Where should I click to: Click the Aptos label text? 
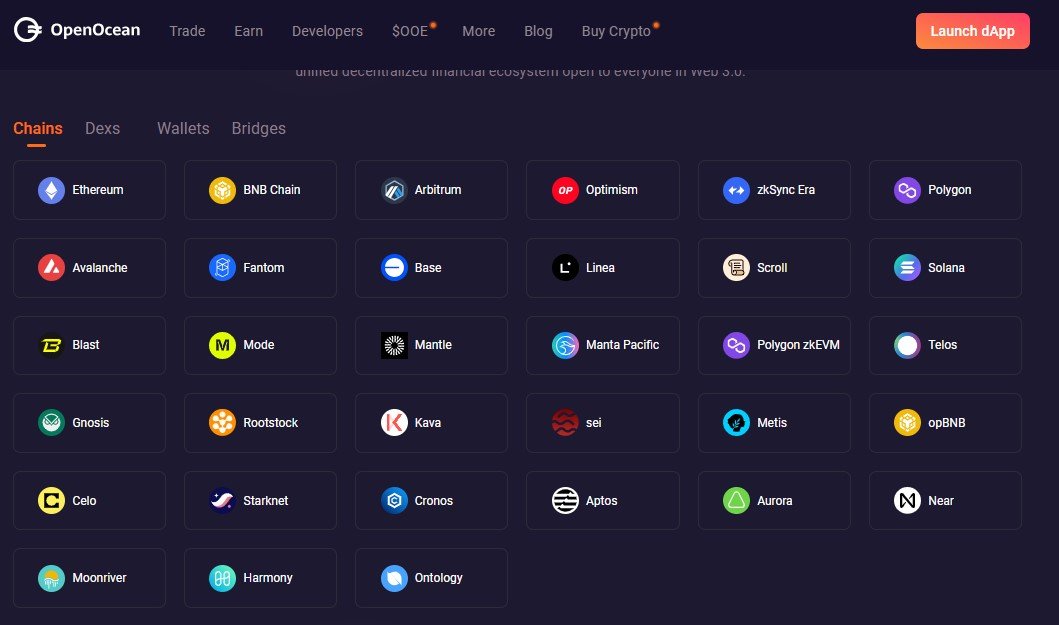click(602, 501)
